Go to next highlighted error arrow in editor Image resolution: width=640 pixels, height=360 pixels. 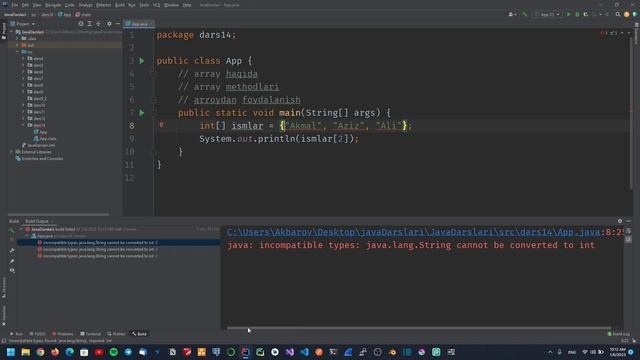point(629,33)
